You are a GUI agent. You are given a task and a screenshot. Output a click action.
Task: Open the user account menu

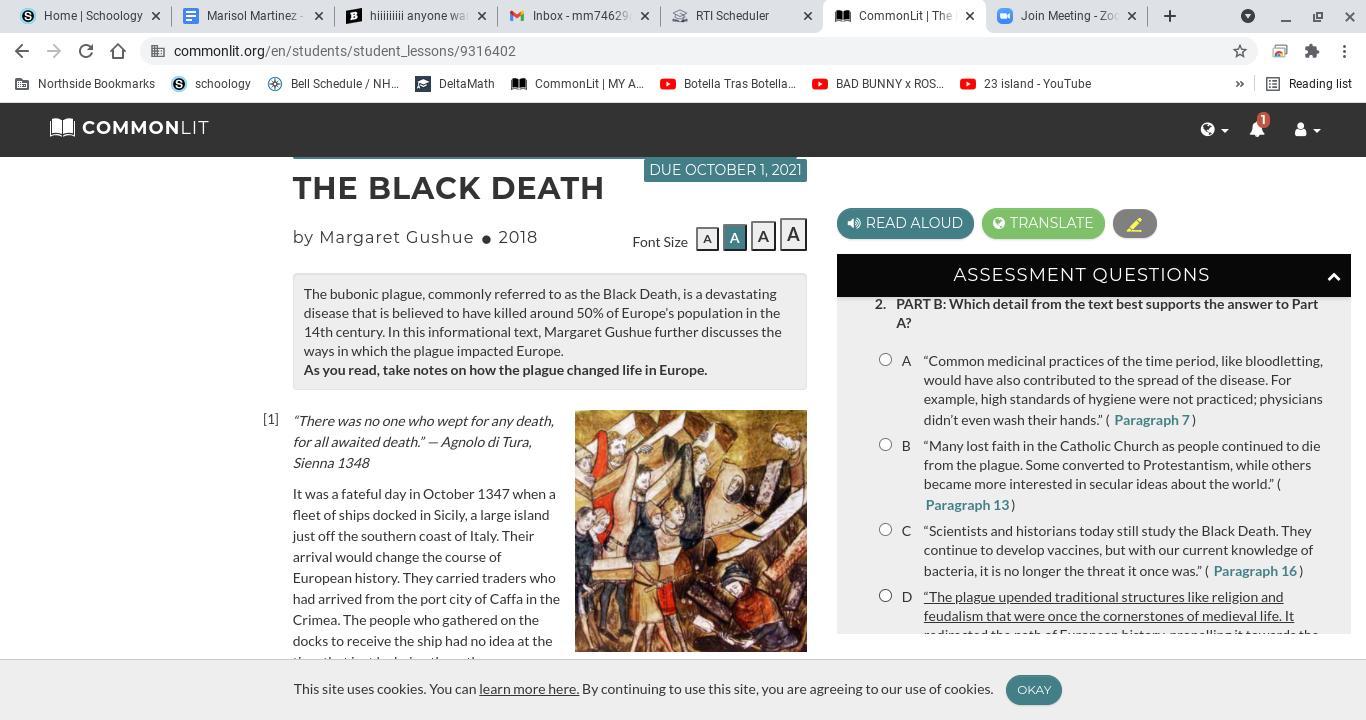pyautogui.click(x=1307, y=129)
